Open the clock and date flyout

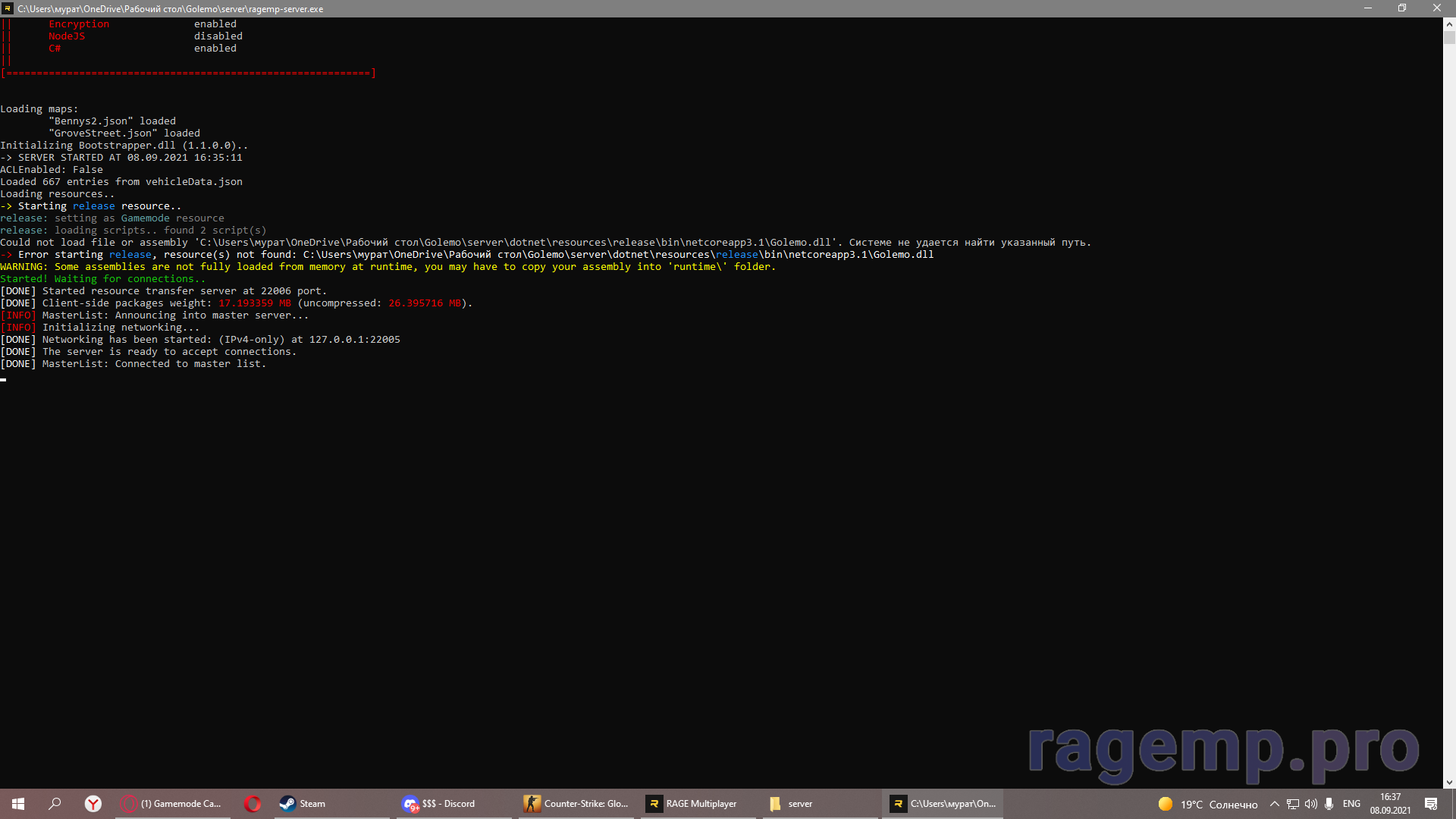click(1390, 804)
